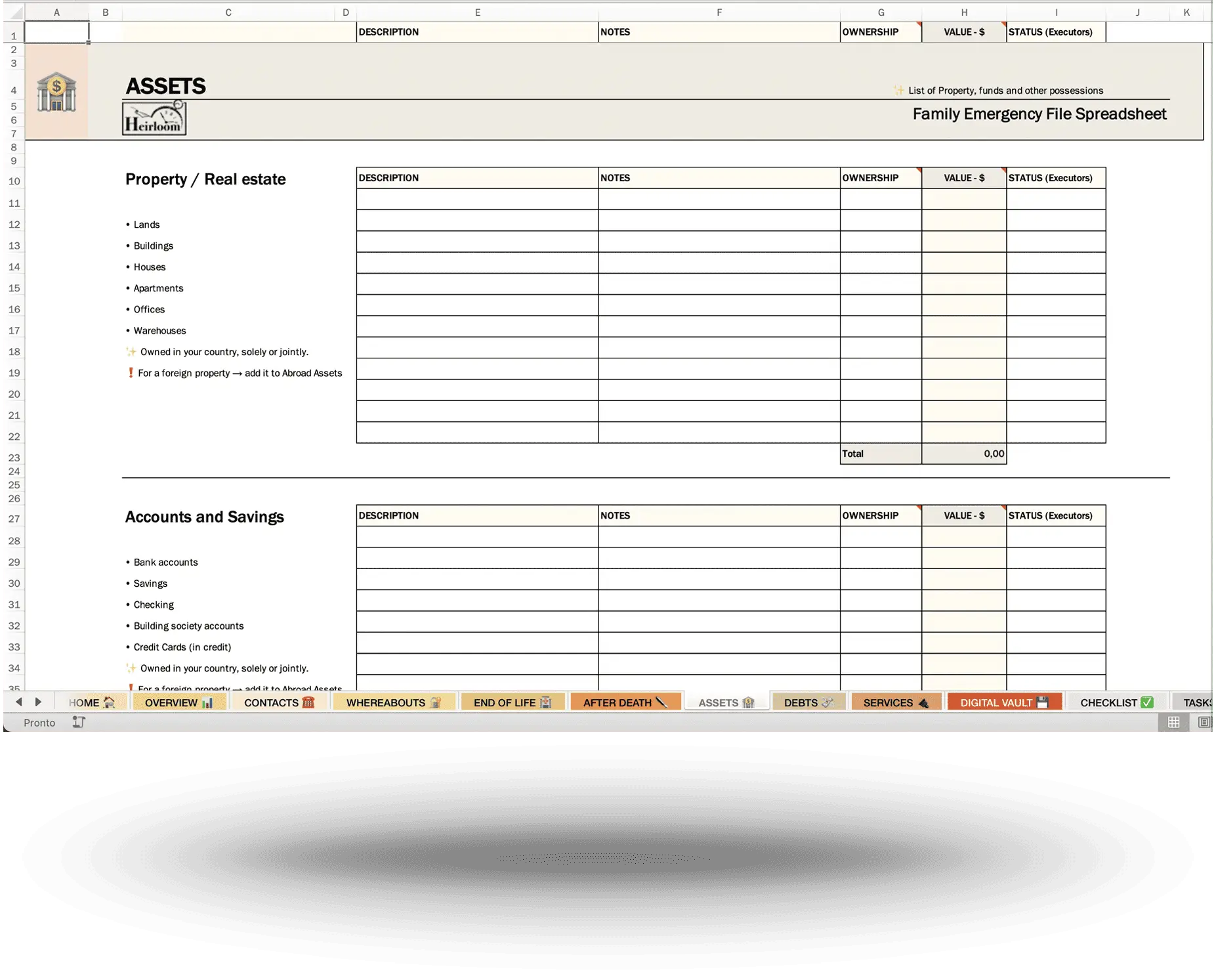Open the CONTACTS sheet tab

278,702
